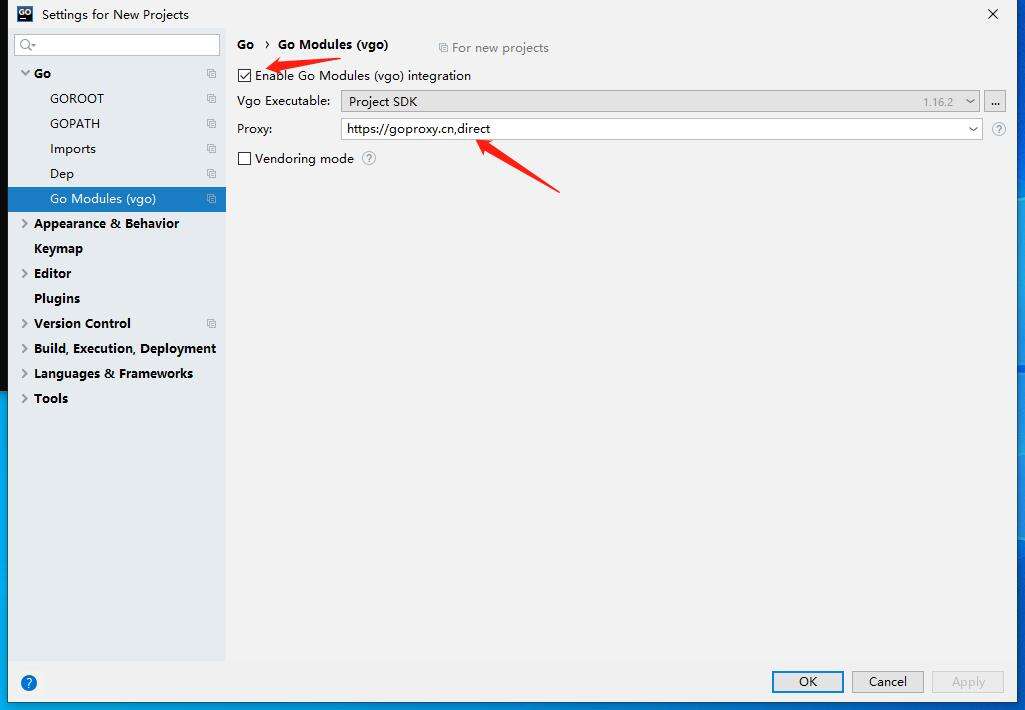1025x710 pixels.
Task: Click into the Proxy URL text field
Action: pyautogui.click(x=650, y=129)
